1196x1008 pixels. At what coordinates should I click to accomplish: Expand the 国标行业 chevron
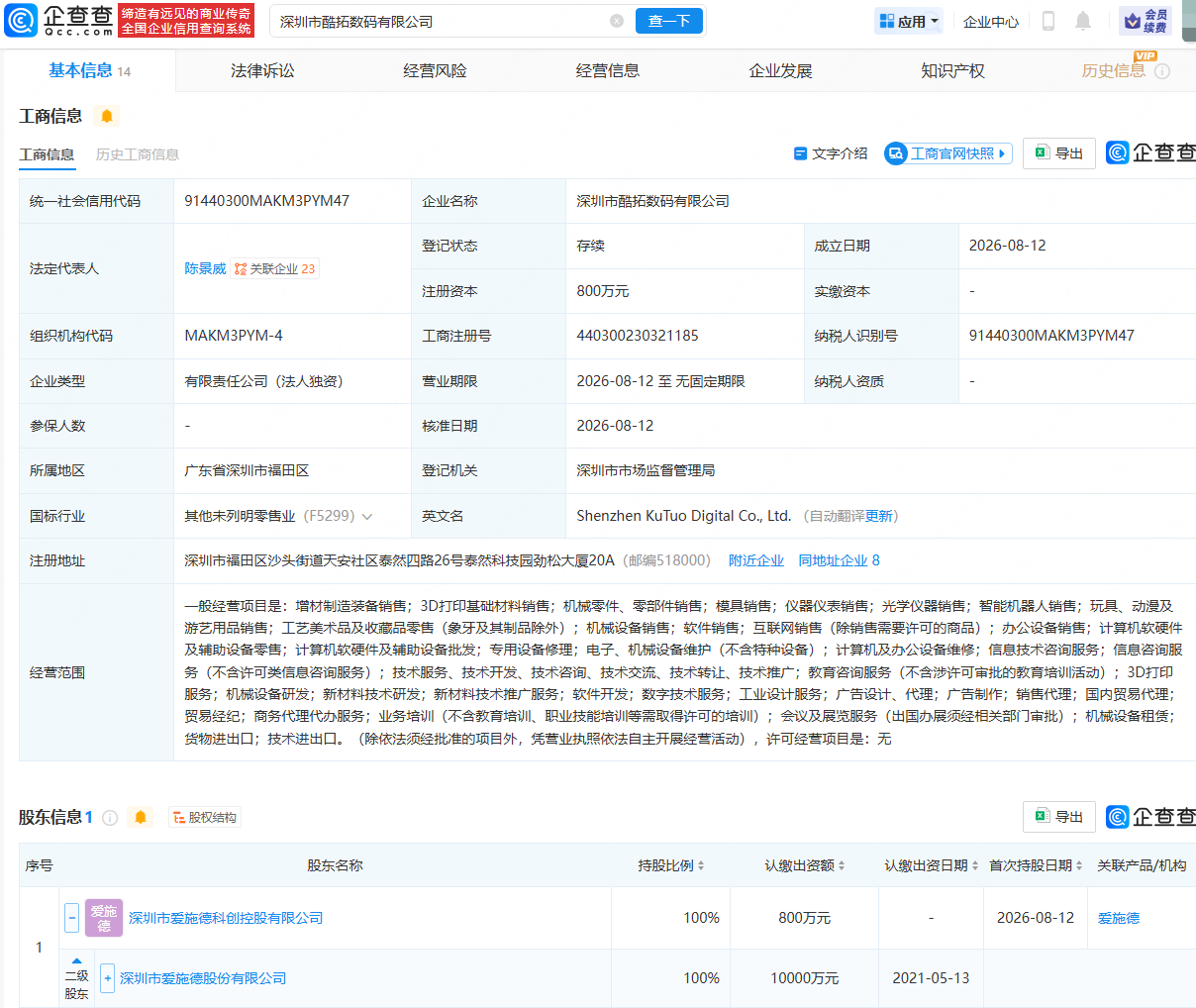(x=367, y=516)
